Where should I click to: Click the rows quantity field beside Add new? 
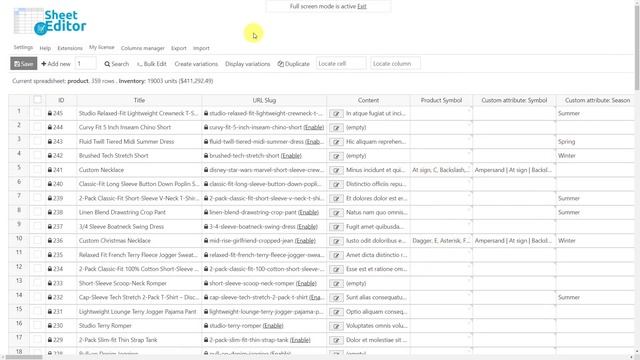coord(86,64)
